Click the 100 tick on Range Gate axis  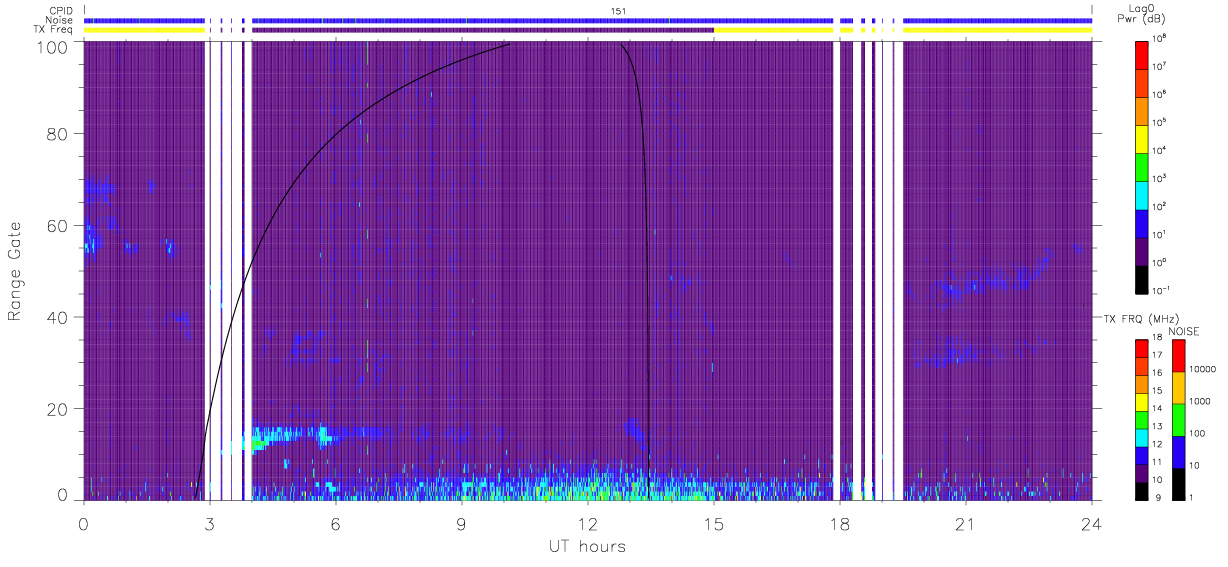(53, 47)
